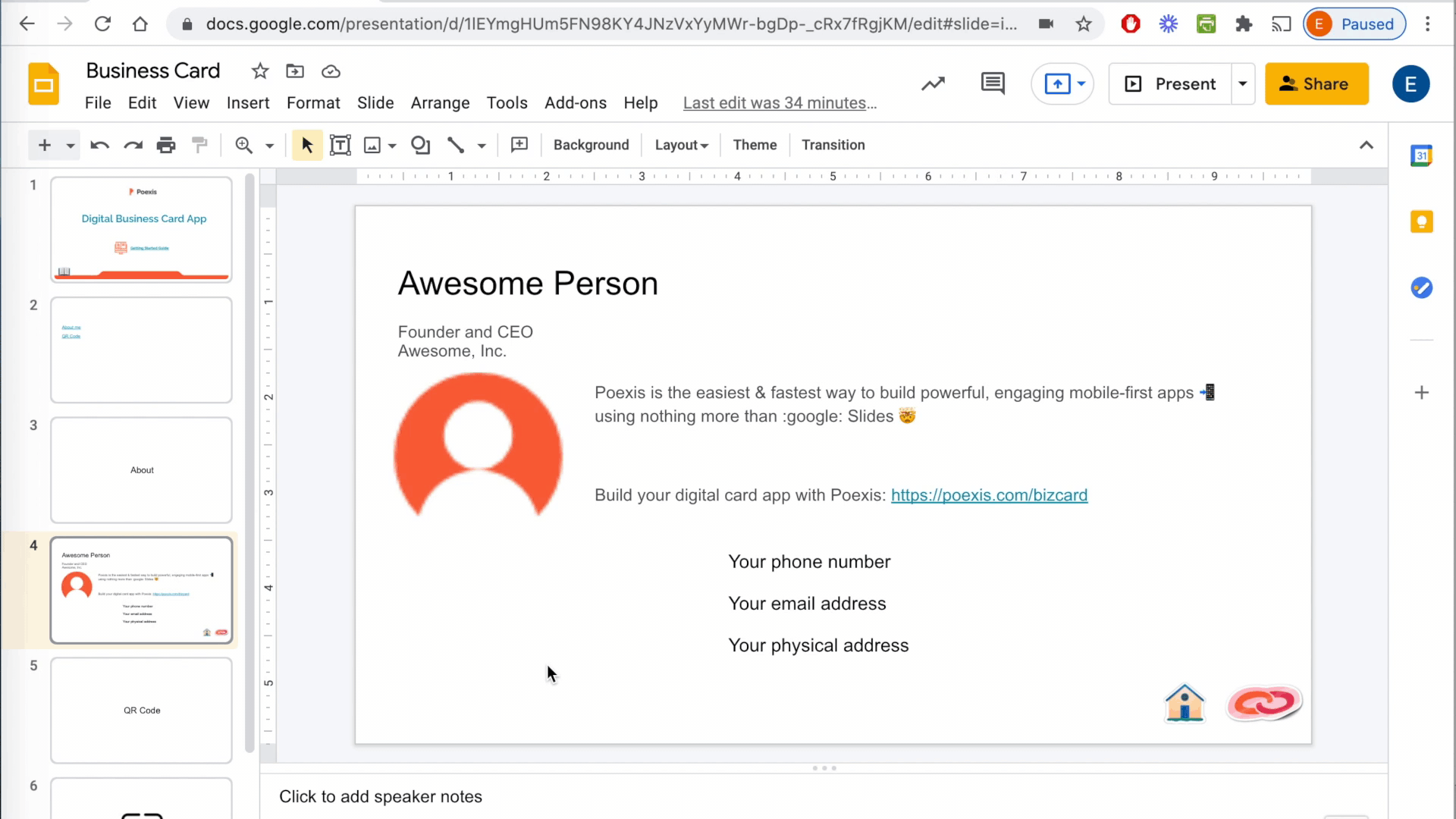Select slide 1 thumbnail Digital Business Card App

(141, 230)
